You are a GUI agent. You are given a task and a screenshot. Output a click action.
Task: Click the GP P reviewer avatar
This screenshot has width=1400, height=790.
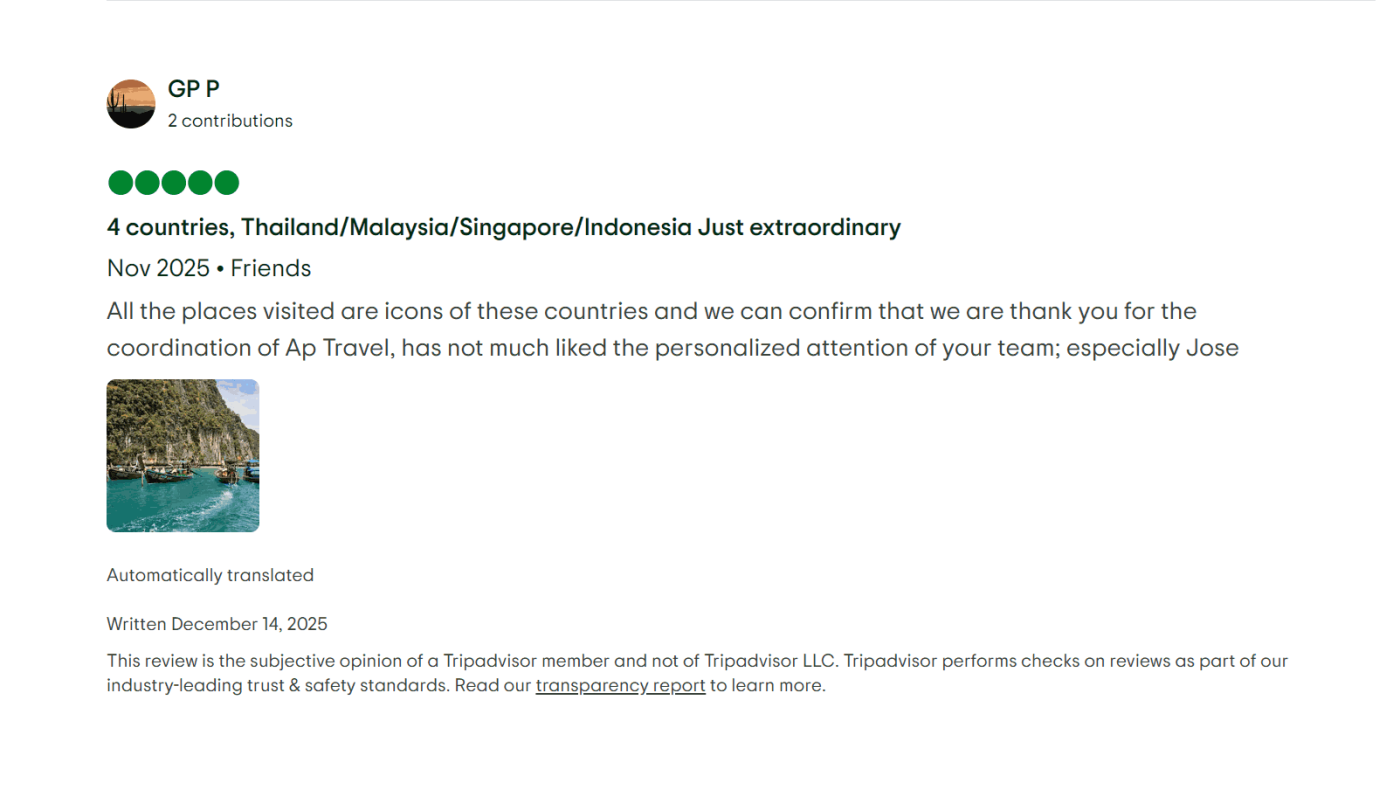(131, 104)
